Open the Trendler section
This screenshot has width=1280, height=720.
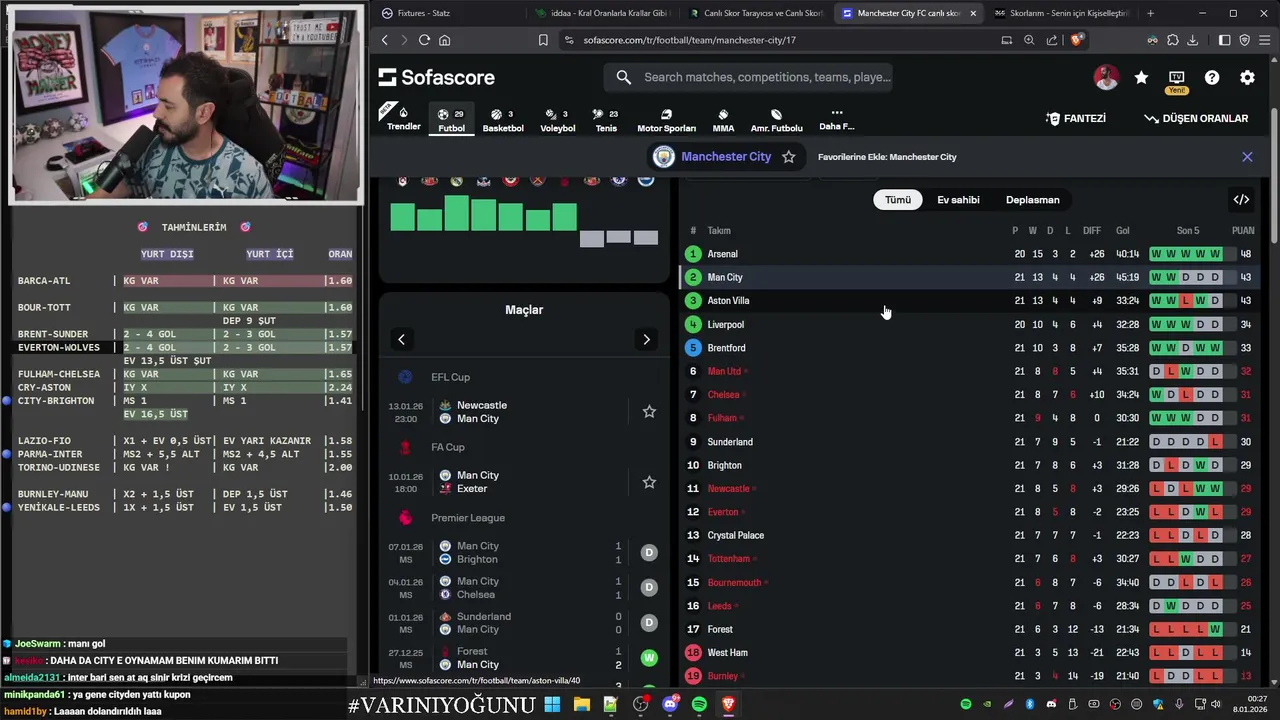point(404,119)
